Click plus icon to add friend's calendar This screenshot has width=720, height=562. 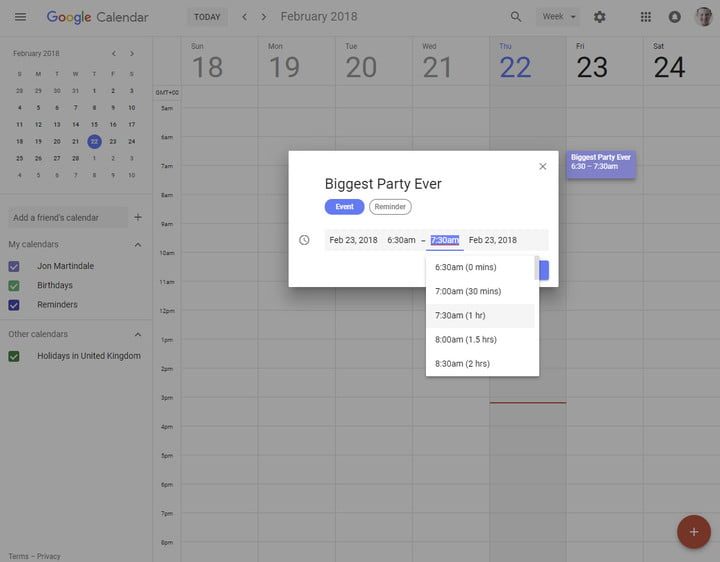pyautogui.click(x=138, y=217)
